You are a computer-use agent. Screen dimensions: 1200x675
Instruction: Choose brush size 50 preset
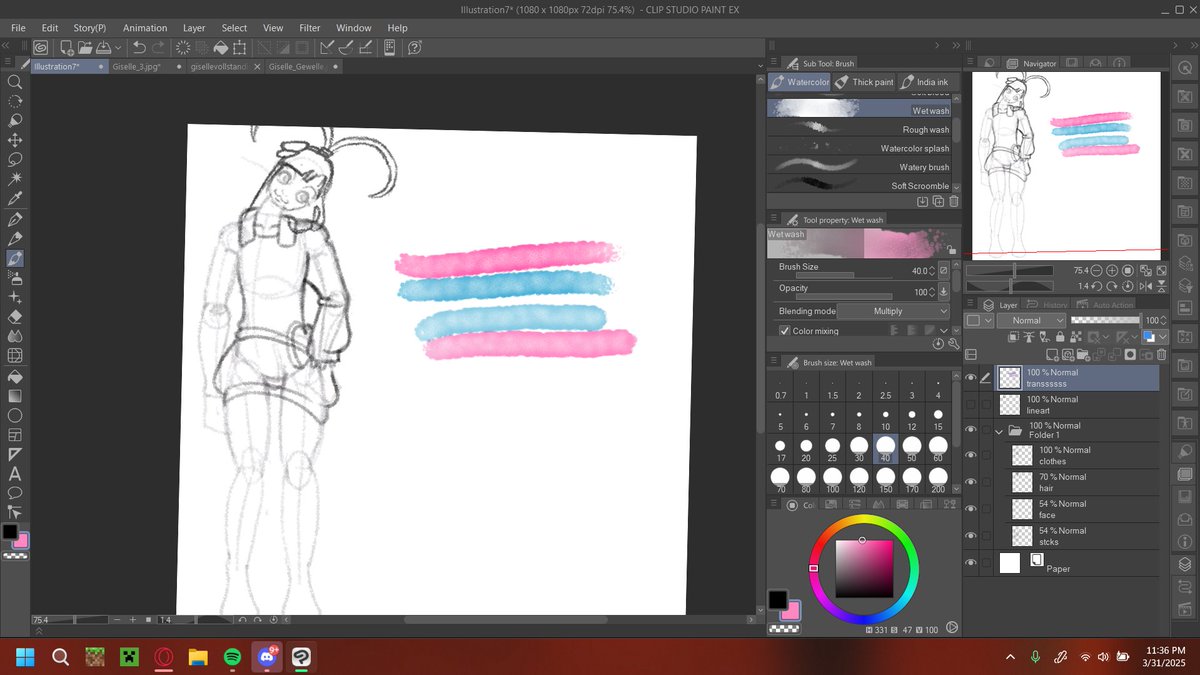coord(911,449)
